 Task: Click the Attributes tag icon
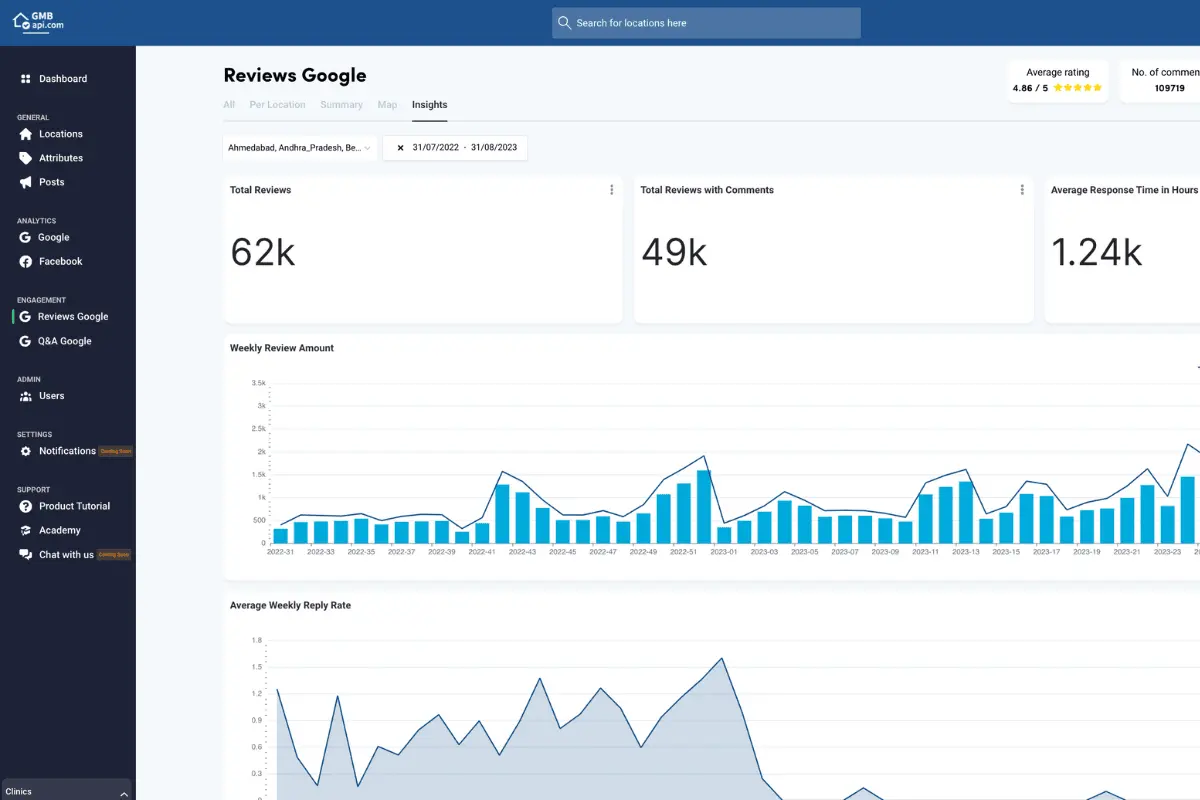point(26,158)
